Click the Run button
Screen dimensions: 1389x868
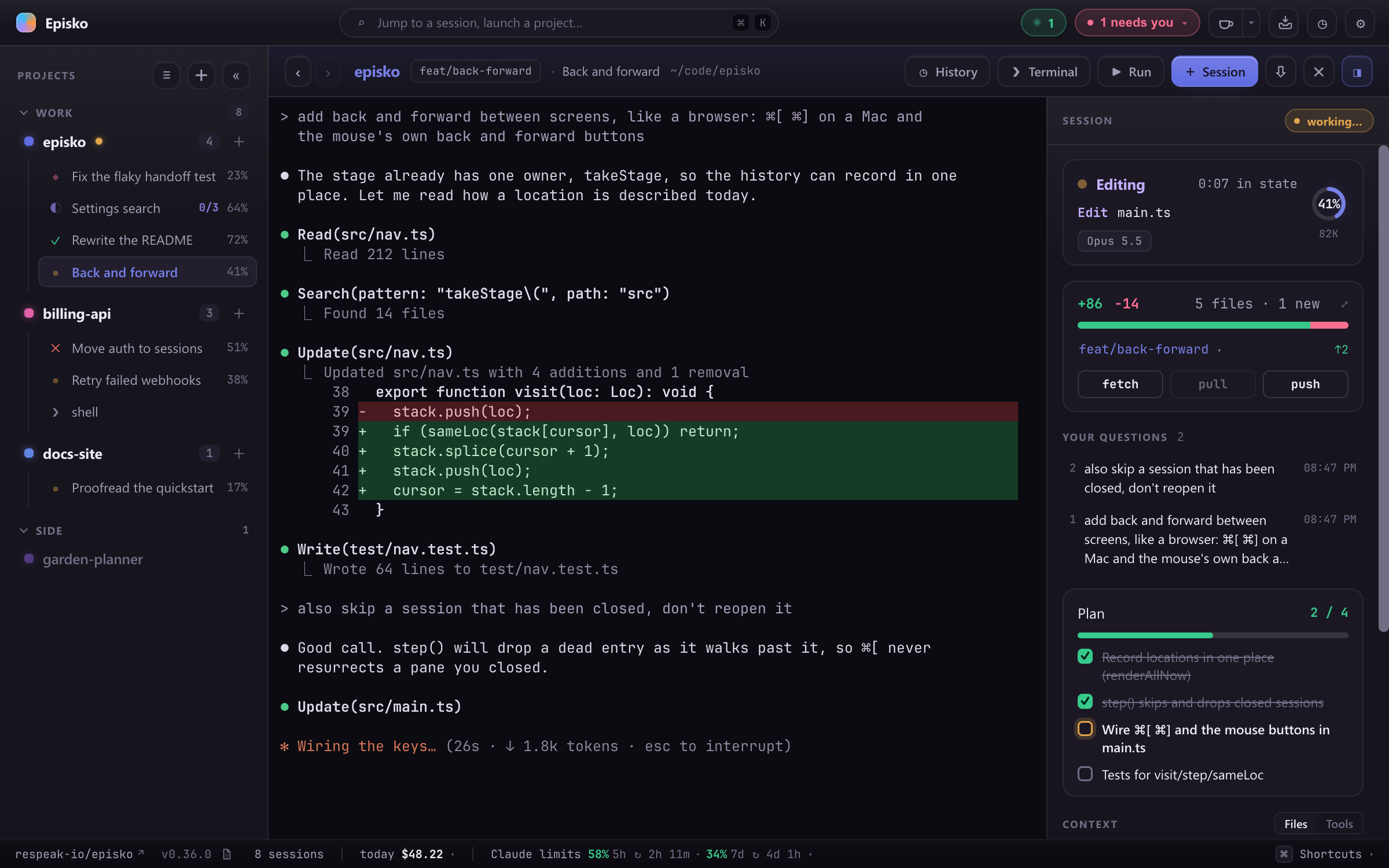[1131, 72]
